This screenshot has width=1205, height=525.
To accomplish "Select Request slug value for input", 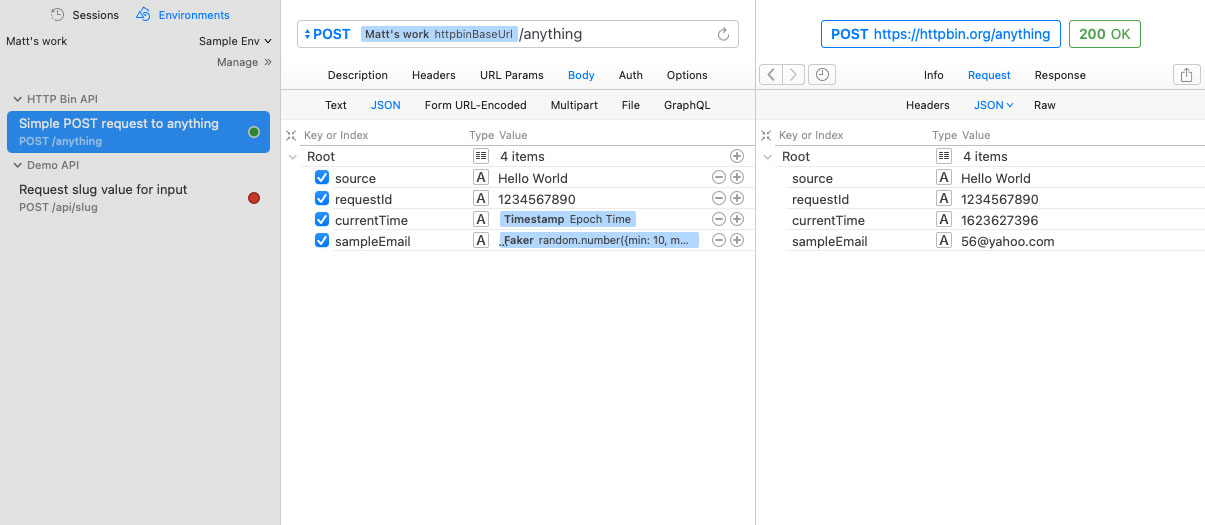I will (103, 190).
